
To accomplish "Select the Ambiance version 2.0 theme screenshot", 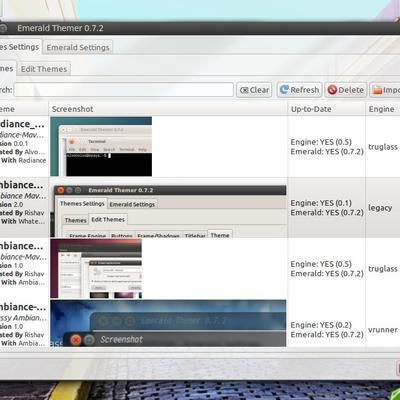I will point(168,211).
